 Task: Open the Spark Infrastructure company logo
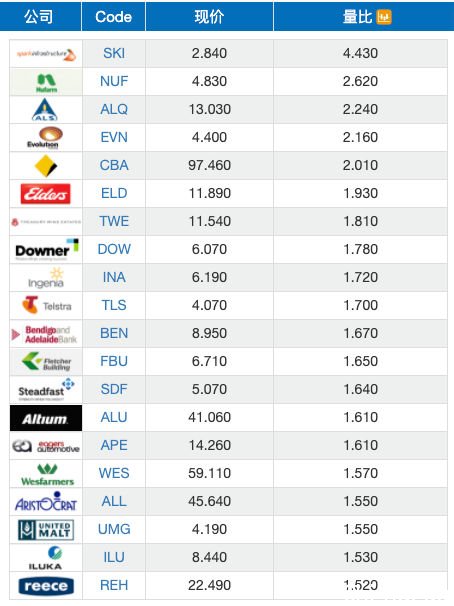click(46, 54)
